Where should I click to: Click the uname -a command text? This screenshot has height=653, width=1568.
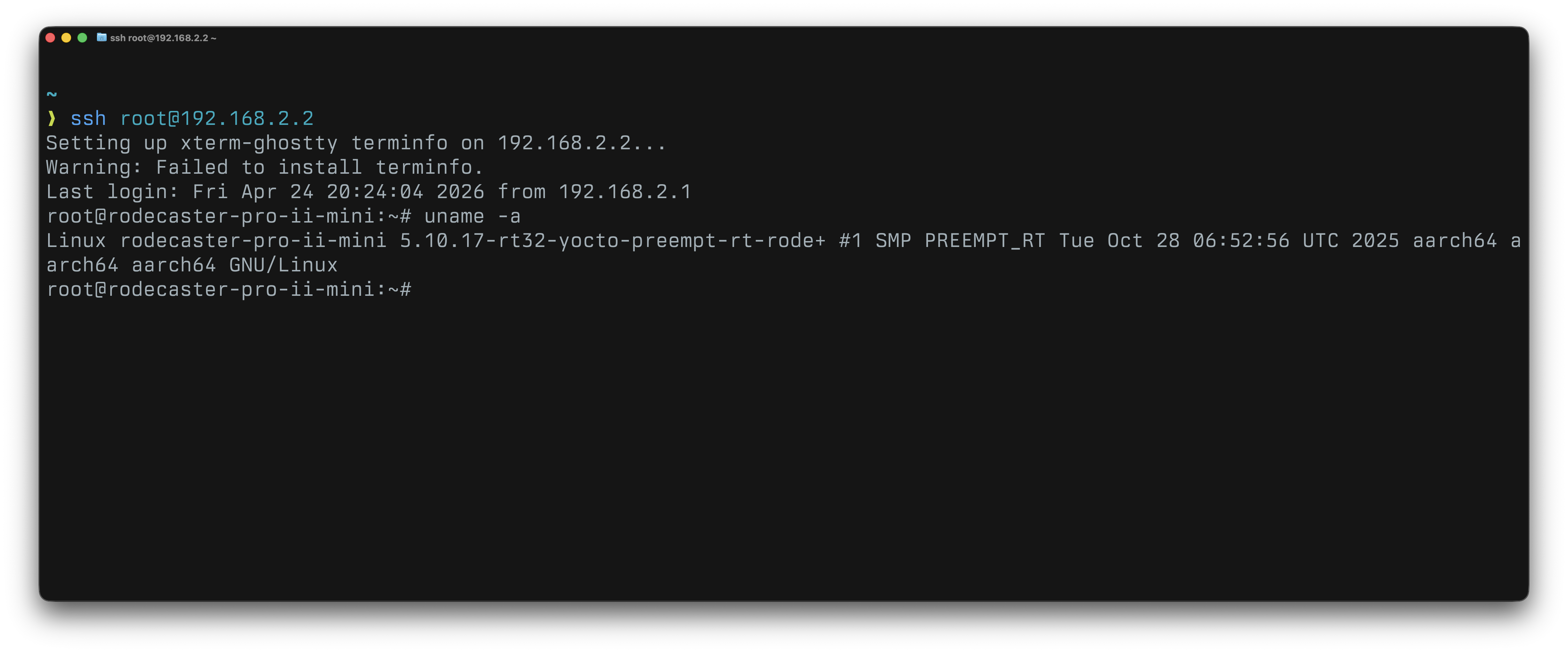click(473, 216)
